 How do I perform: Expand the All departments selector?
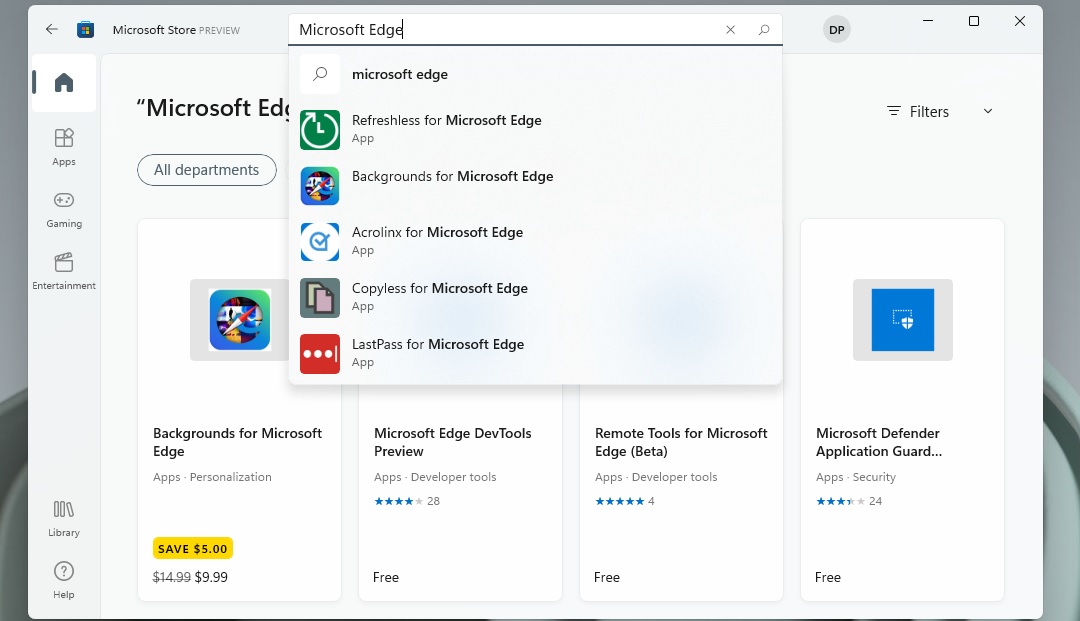tap(206, 170)
